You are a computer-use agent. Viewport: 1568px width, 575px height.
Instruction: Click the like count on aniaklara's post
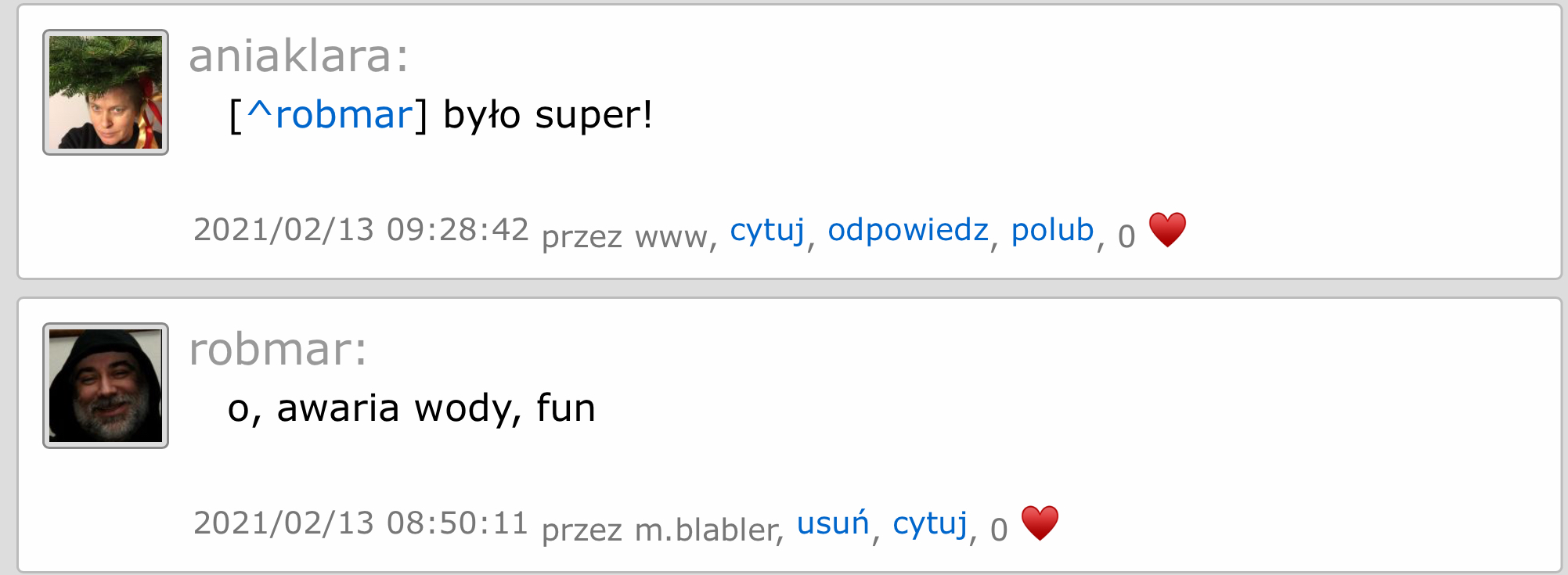tap(1126, 235)
